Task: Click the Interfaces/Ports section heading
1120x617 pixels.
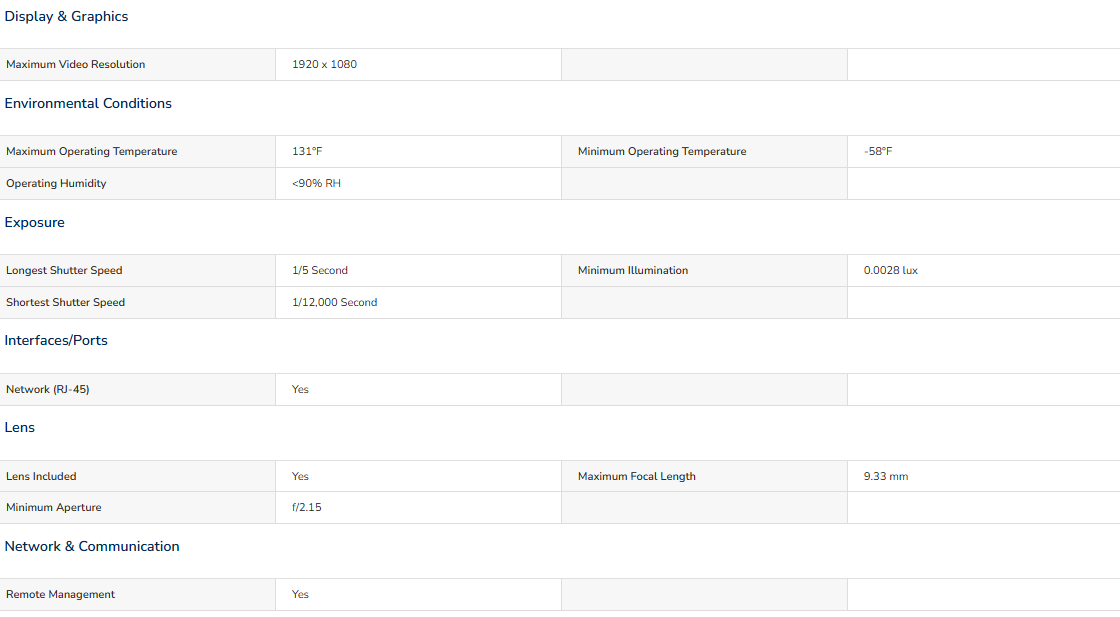Action: pyautogui.click(x=56, y=341)
